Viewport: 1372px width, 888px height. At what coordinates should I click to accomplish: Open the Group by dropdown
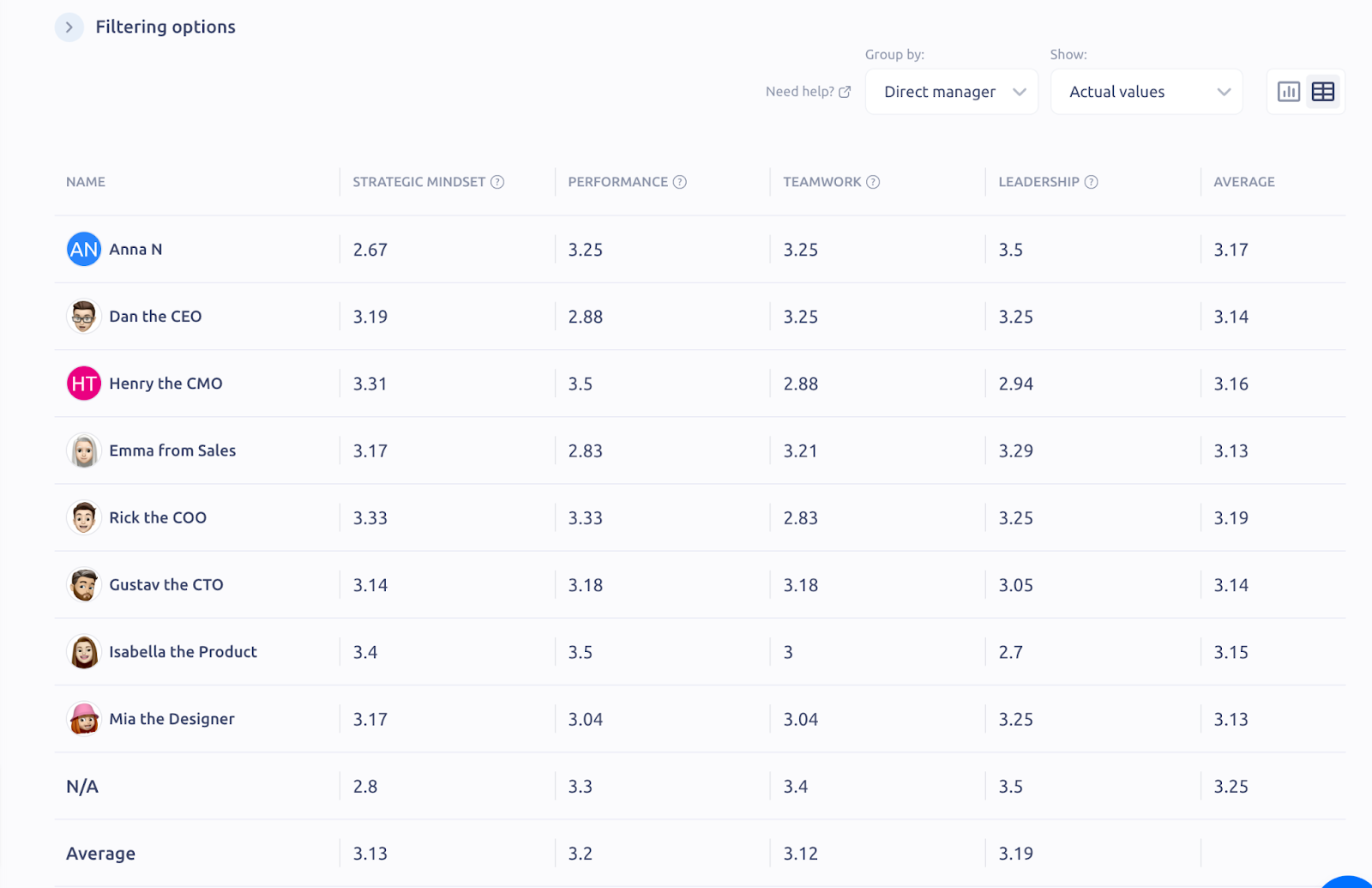tap(951, 91)
